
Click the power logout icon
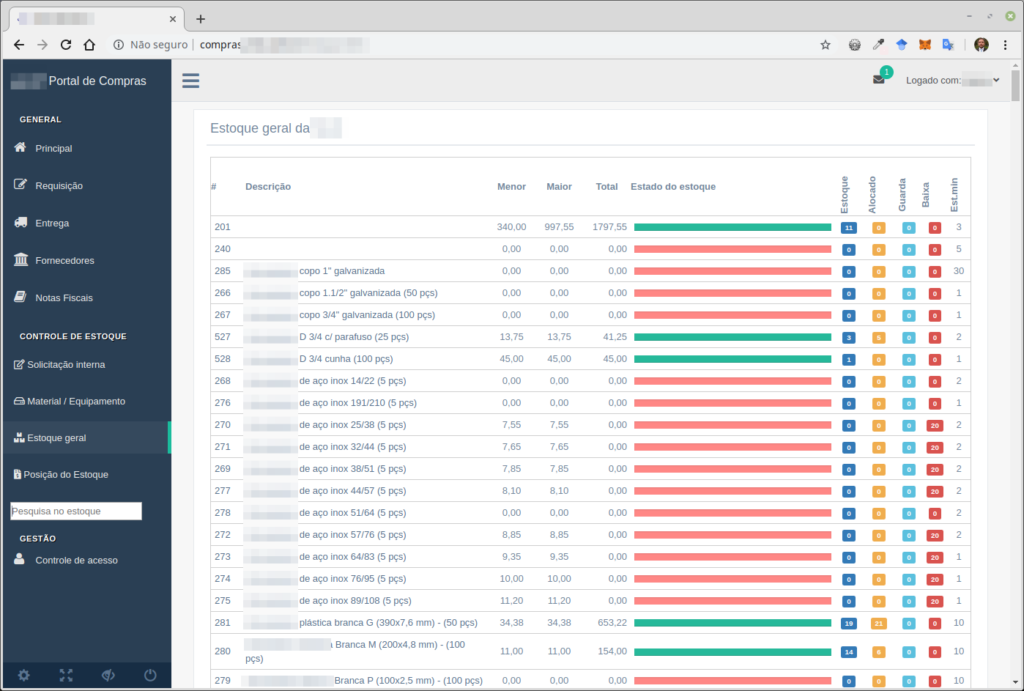tap(150, 675)
